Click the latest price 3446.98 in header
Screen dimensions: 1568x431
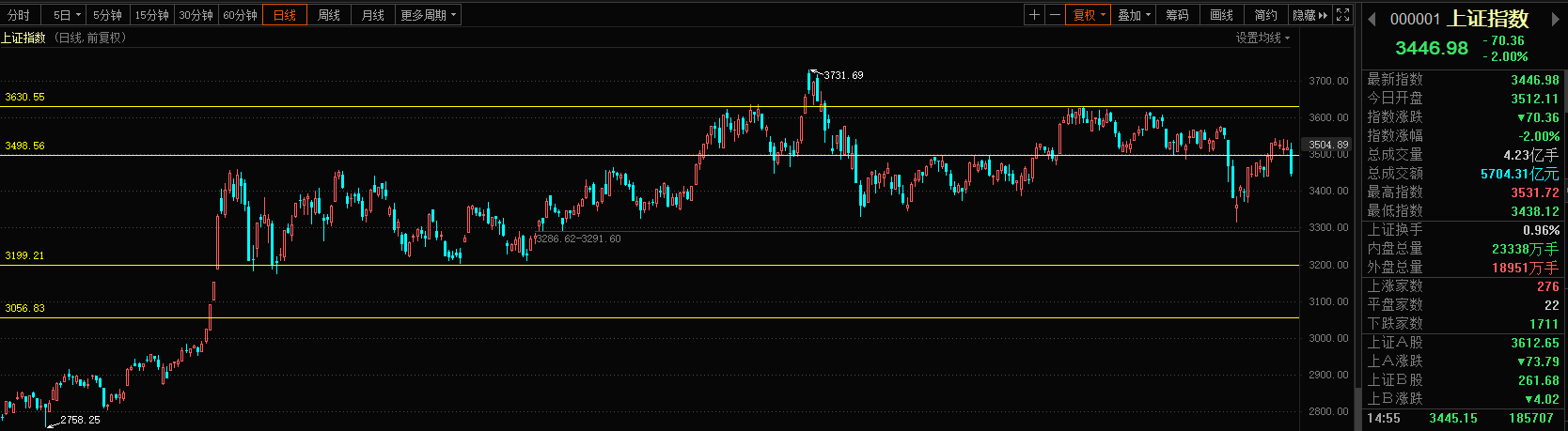tap(1432, 48)
